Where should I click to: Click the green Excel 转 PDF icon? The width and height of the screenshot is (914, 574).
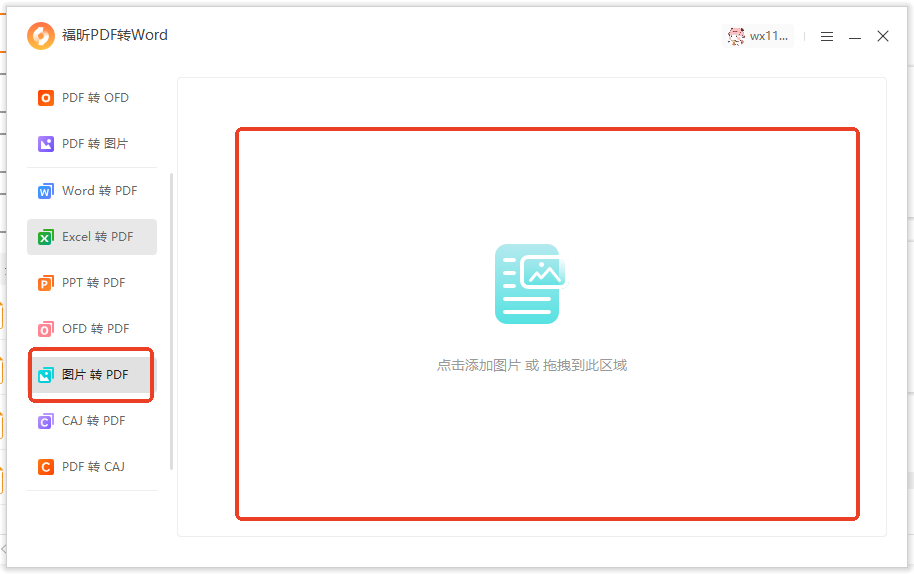point(45,237)
